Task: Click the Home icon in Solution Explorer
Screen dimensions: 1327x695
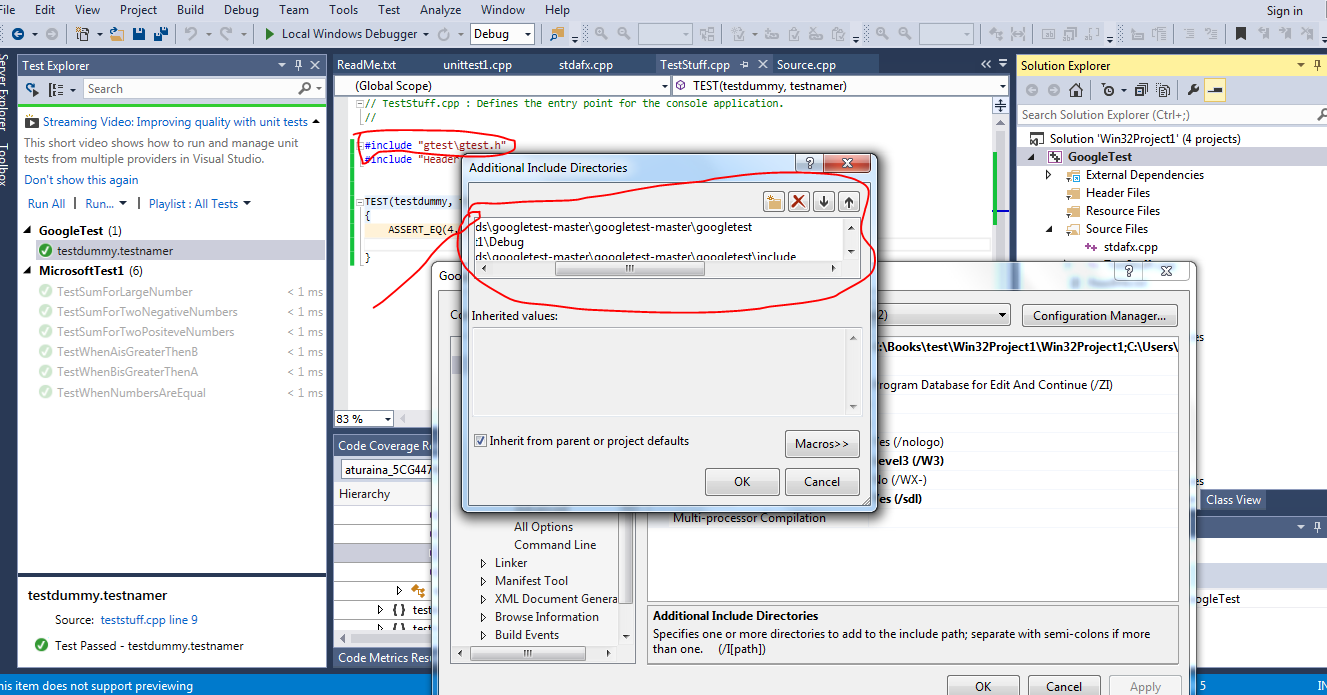Action: coord(1076,89)
